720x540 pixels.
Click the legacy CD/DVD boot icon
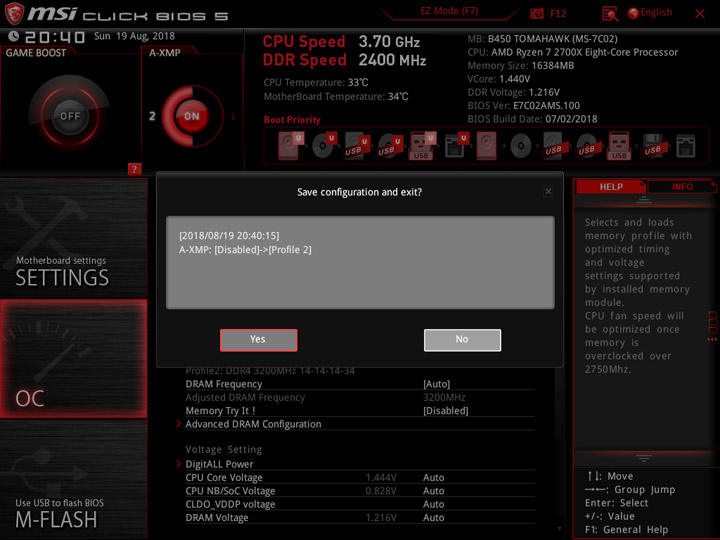[521, 146]
